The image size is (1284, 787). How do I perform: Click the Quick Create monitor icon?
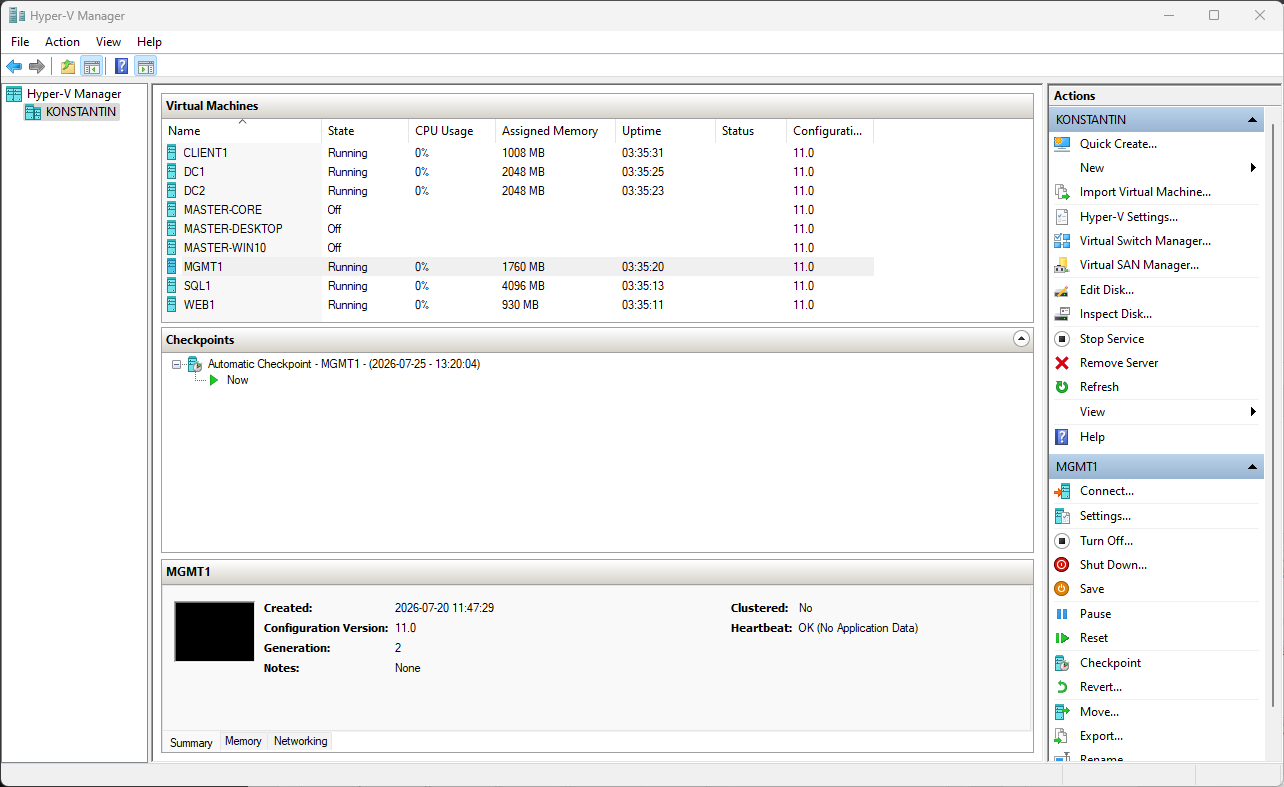[1062, 144]
